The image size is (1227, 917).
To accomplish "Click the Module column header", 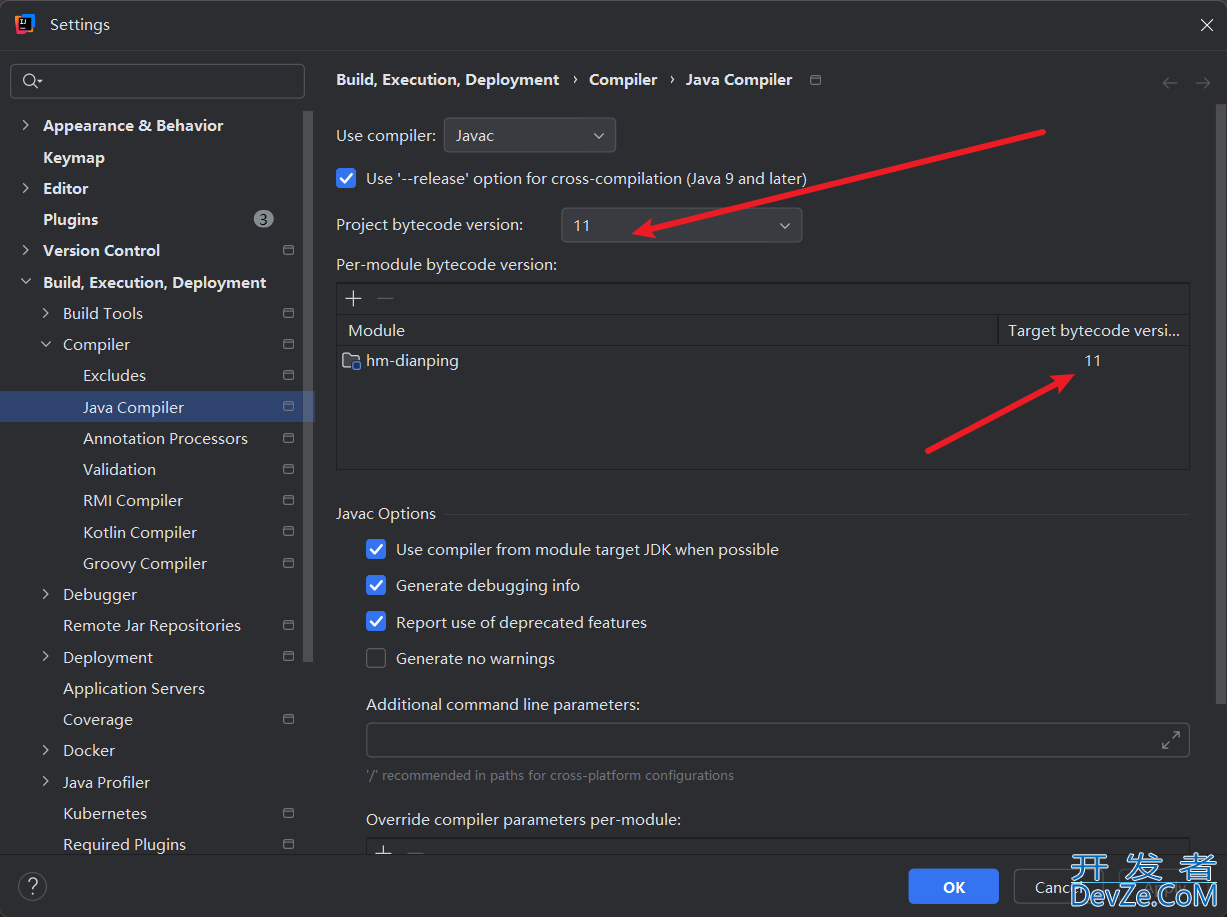I will [667, 330].
